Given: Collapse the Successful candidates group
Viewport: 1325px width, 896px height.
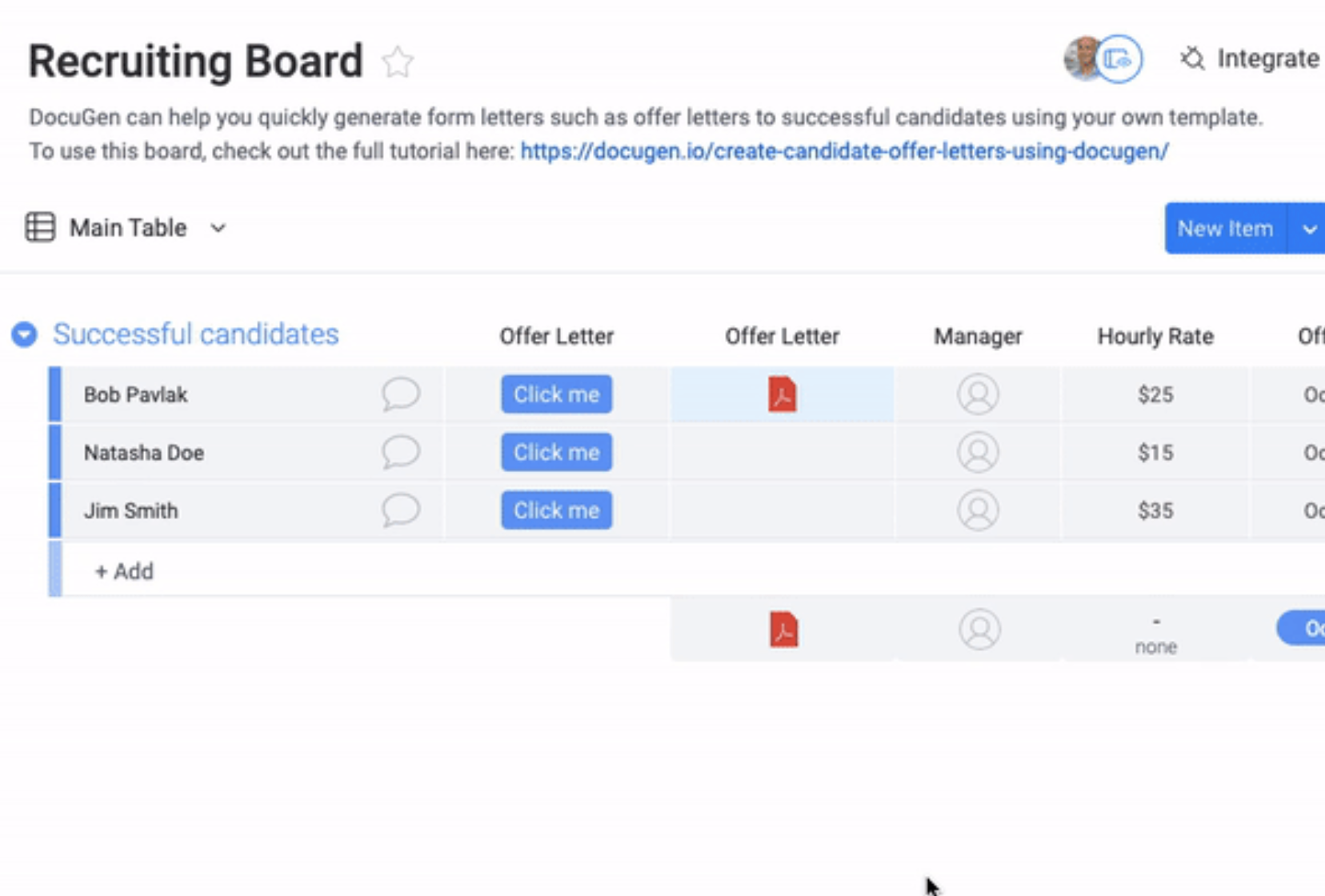Looking at the screenshot, I should pyautogui.click(x=24, y=334).
